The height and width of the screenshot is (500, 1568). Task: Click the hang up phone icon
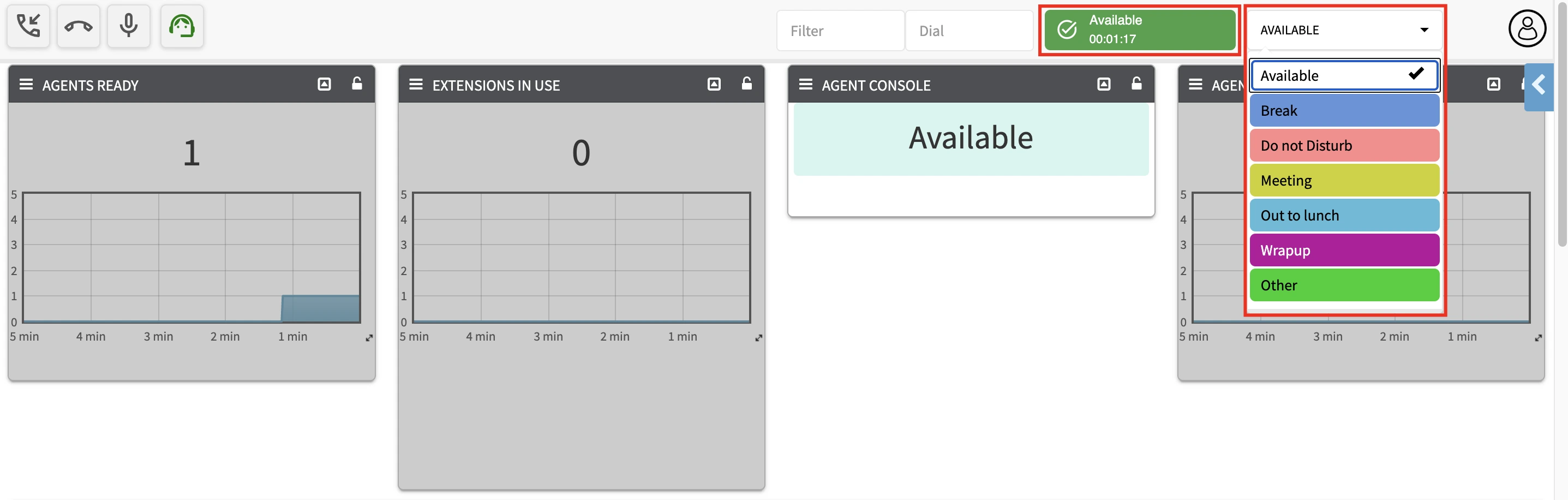79,26
